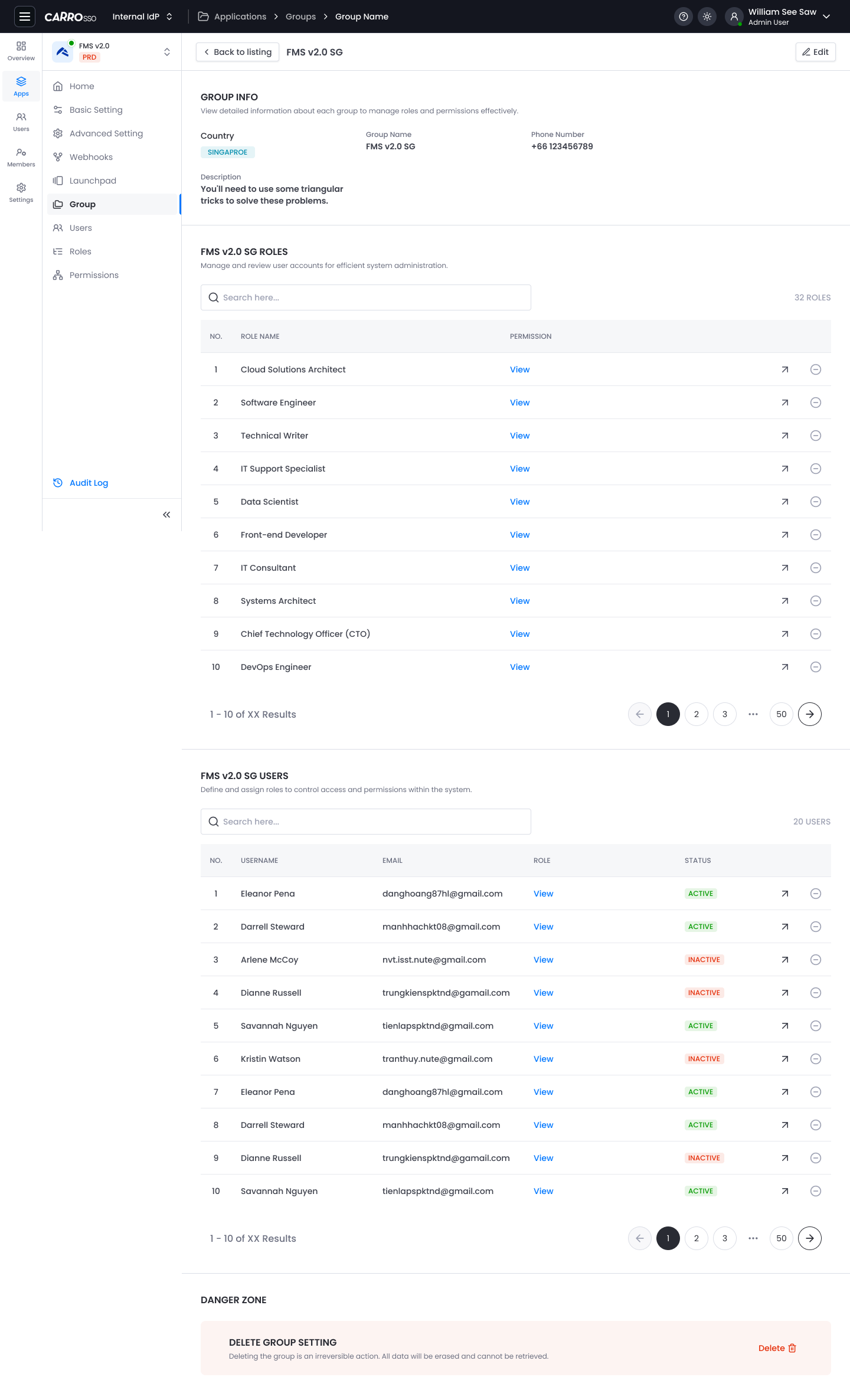Click the Overview icon in left rail
850x1400 pixels.
point(21,51)
